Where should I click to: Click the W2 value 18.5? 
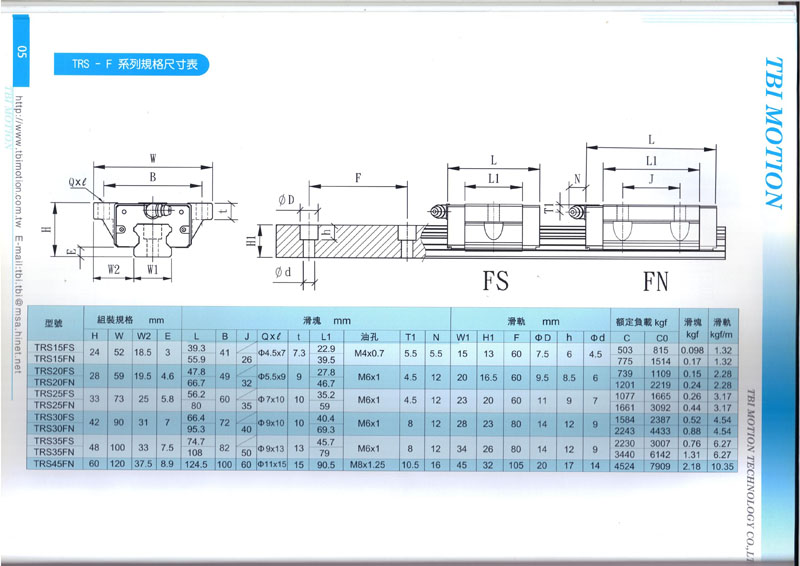point(143,353)
